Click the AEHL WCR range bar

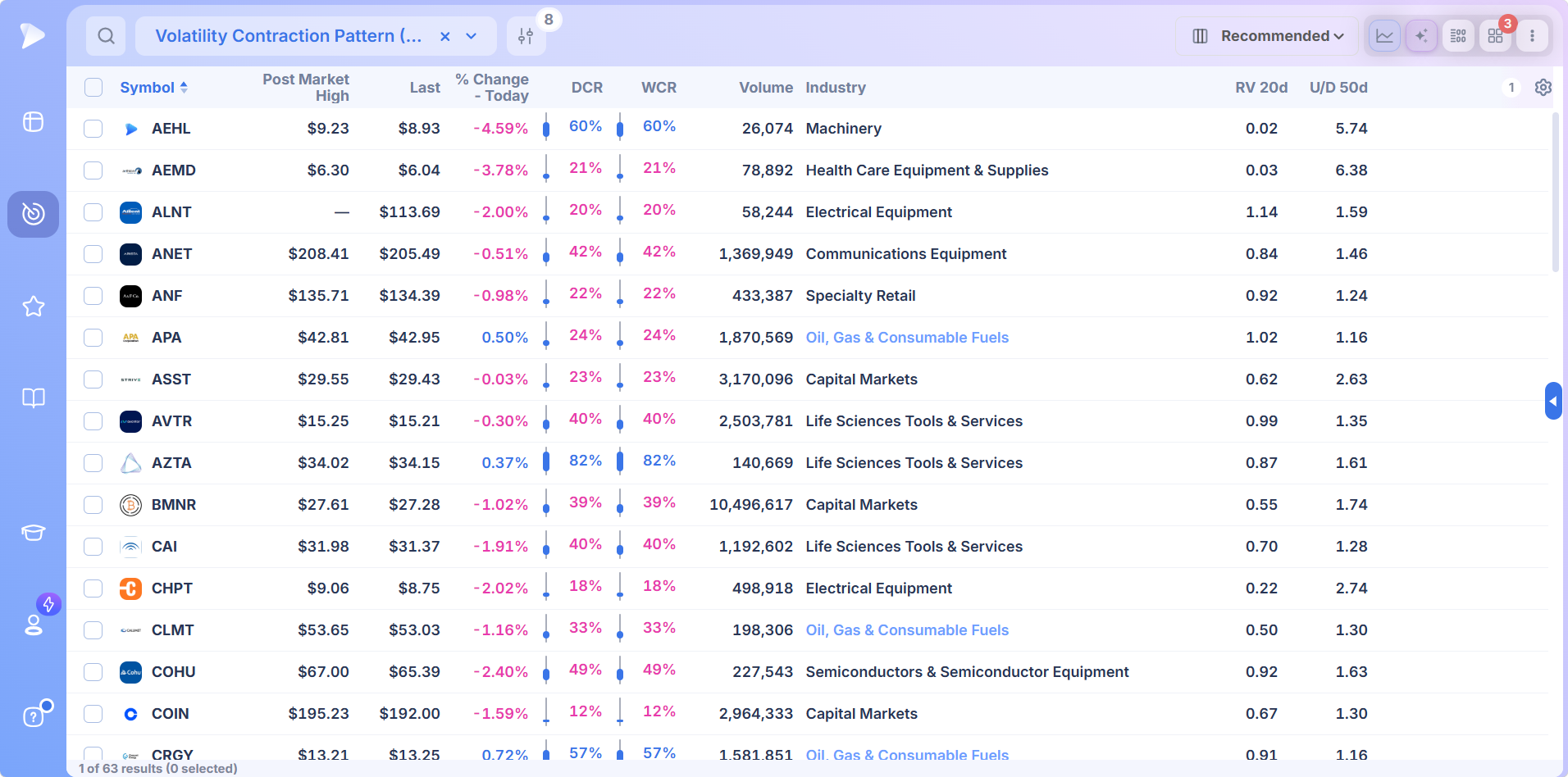point(620,128)
